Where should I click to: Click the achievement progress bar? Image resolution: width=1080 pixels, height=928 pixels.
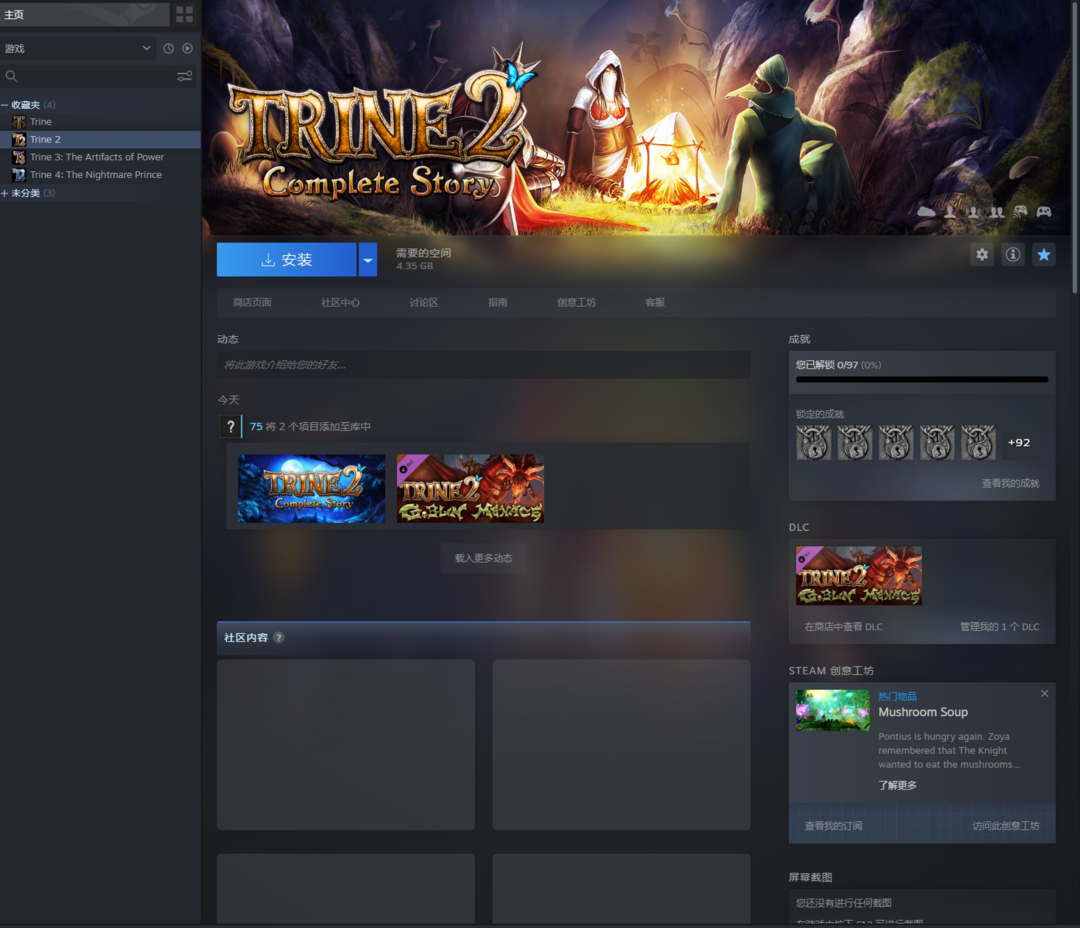pos(921,379)
